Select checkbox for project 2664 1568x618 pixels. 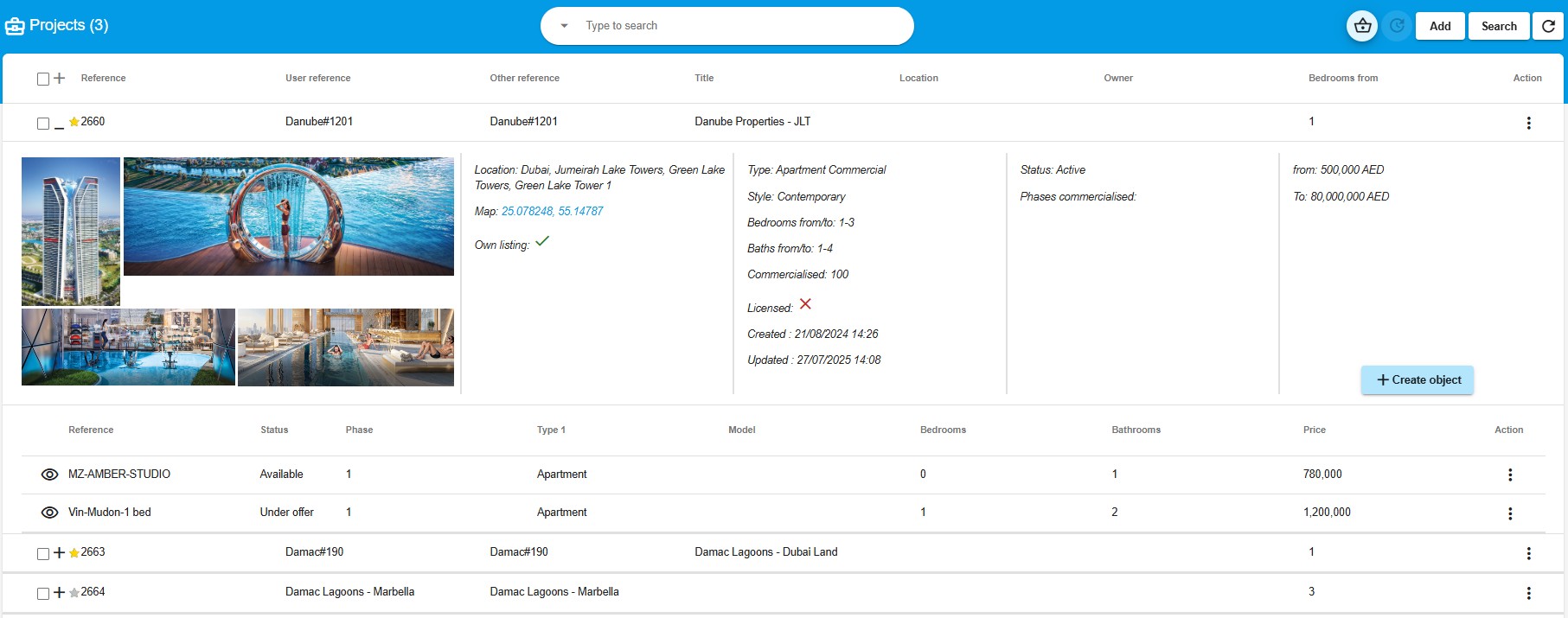point(43,593)
